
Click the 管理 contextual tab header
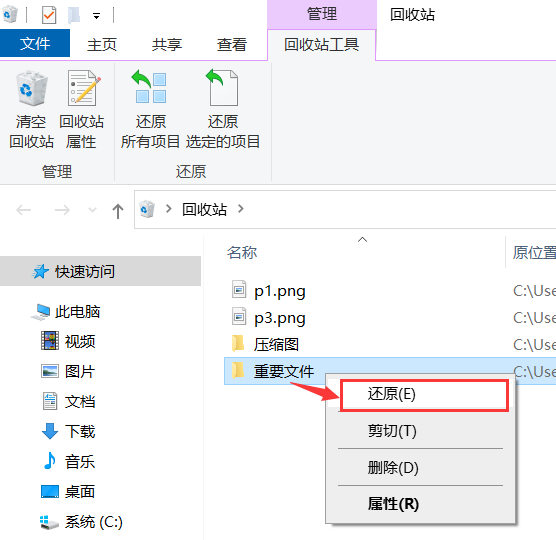click(x=322, y=14)
